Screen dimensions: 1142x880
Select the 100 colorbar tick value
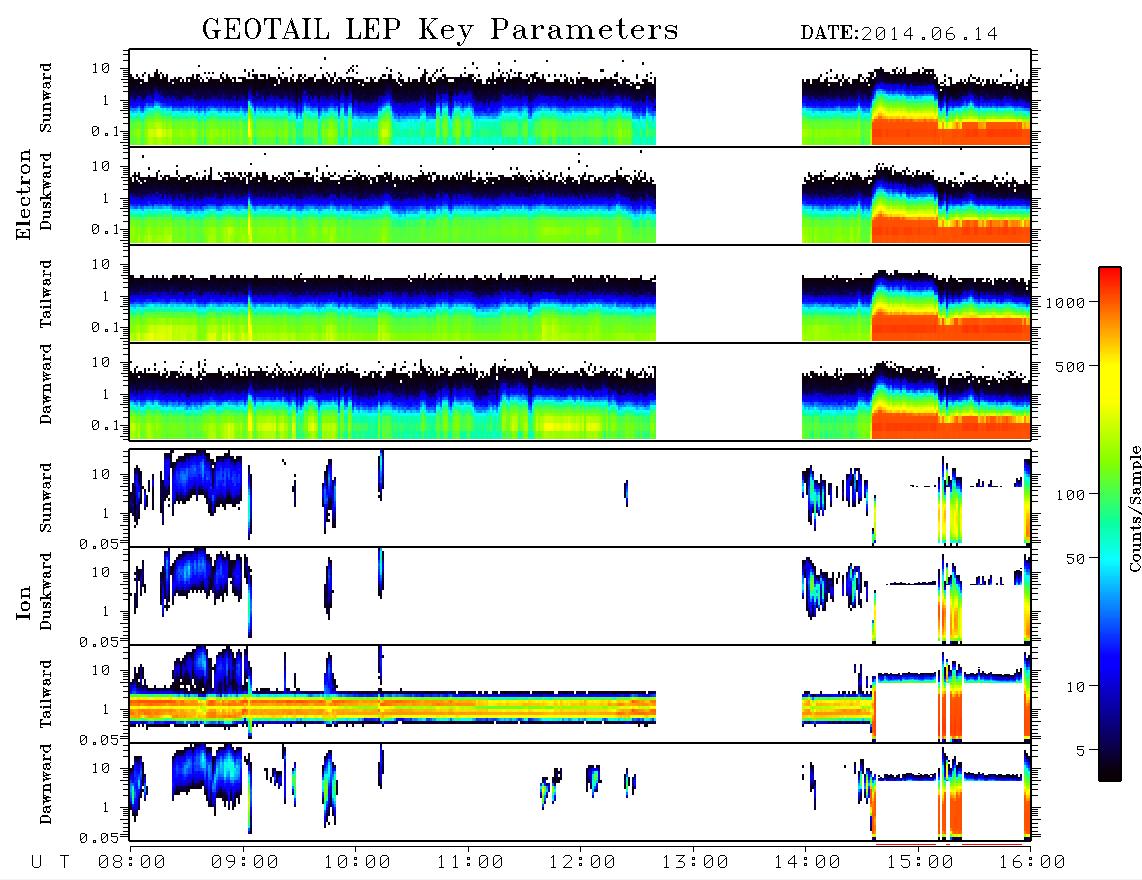1071,495
